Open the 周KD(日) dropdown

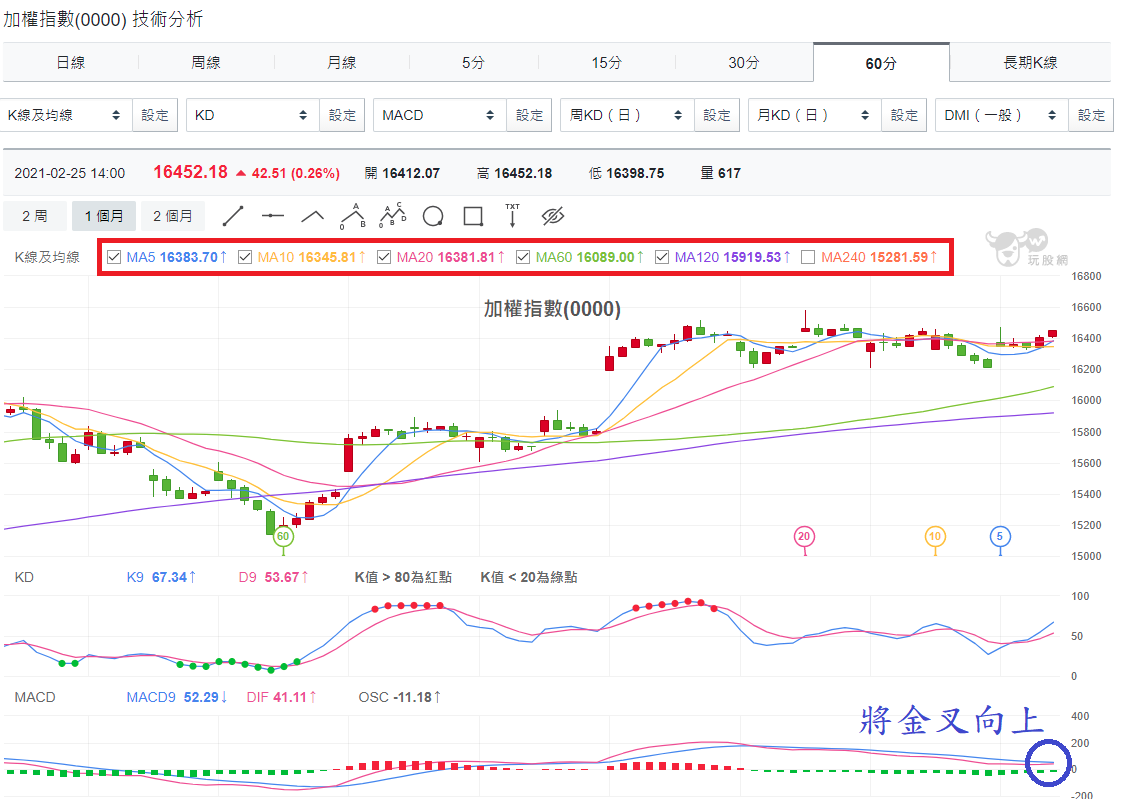(627, 115)
